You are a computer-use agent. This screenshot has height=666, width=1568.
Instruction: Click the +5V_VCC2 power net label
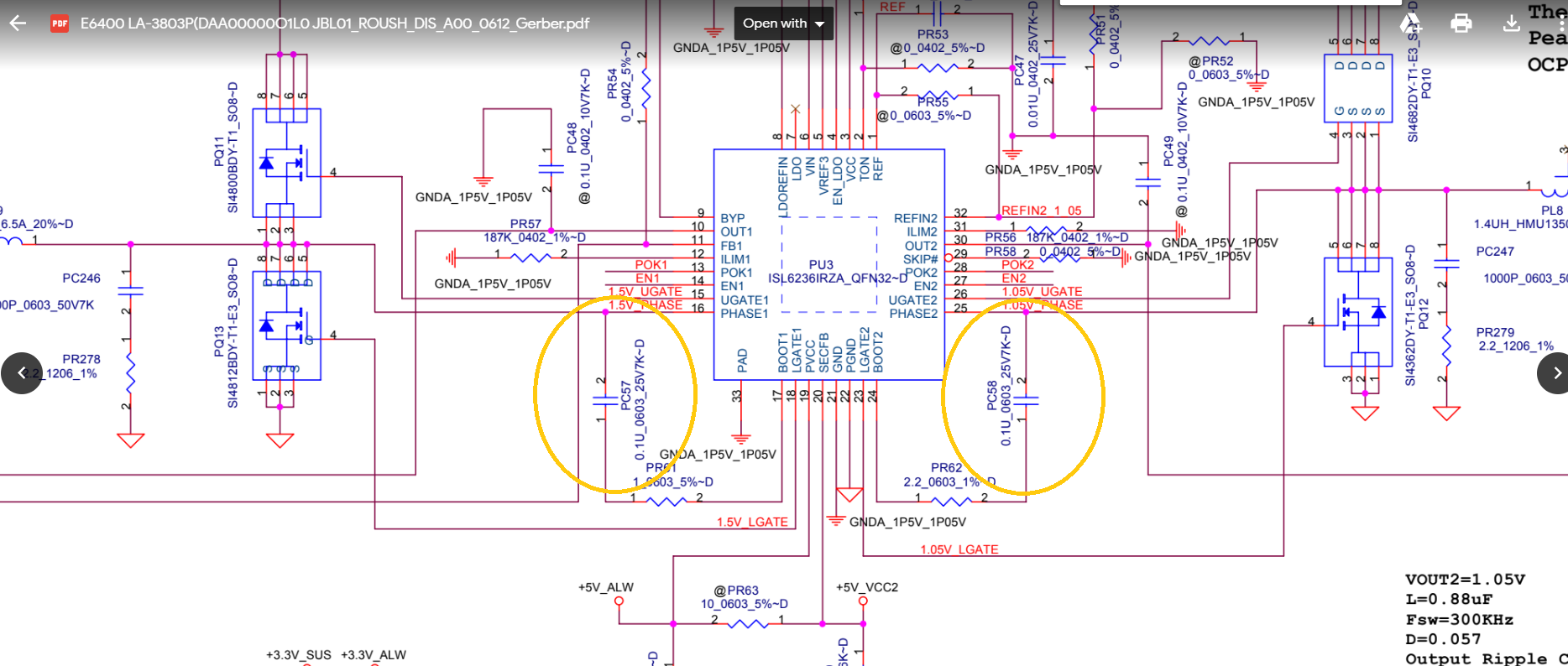coord(867,587)
